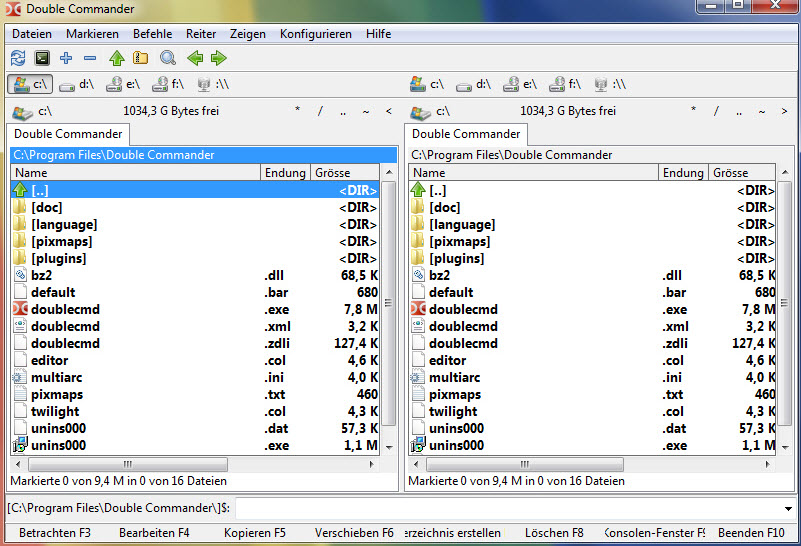The width and height of the screenshot is (801, 546).
Task: Click the green left-arrow toolbar icon
Action: 195,58
